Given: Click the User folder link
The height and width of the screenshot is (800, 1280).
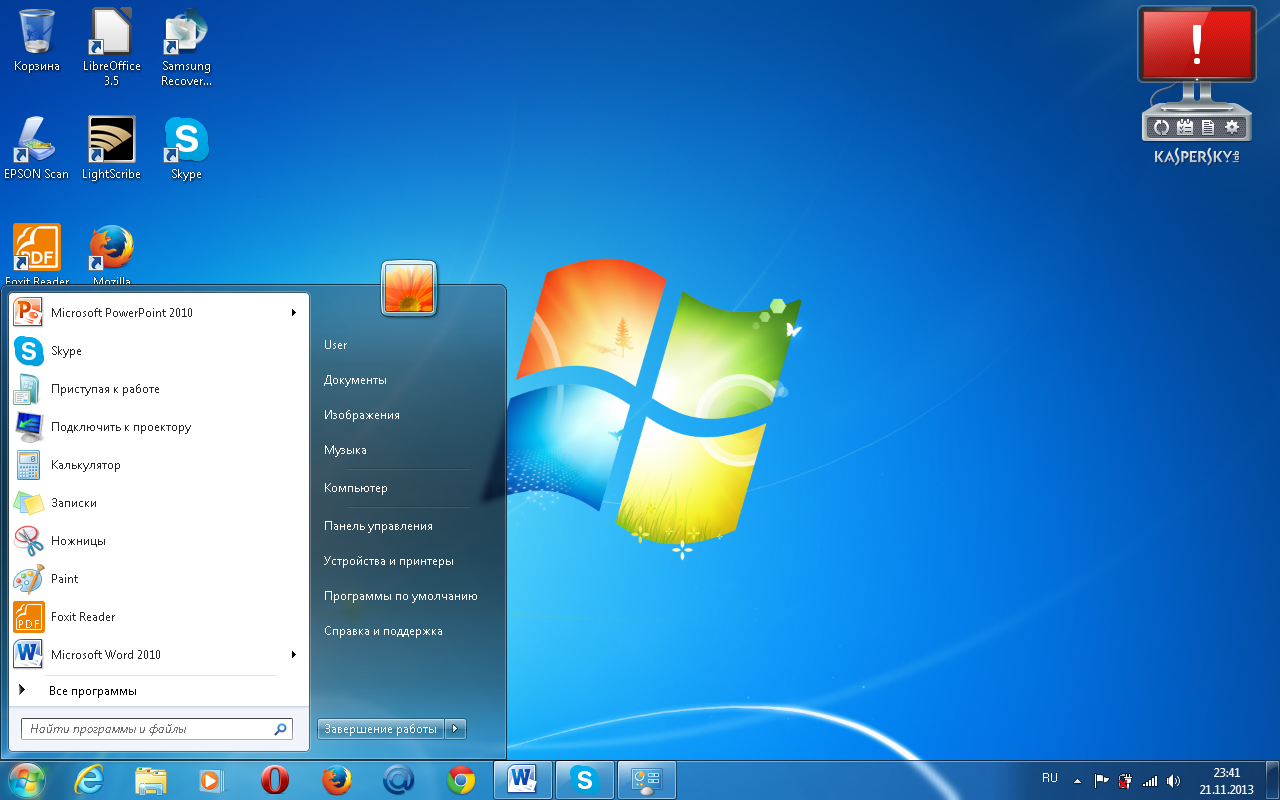Looking at the screenshot, I should pyautogui.click(x=336, y=345).
